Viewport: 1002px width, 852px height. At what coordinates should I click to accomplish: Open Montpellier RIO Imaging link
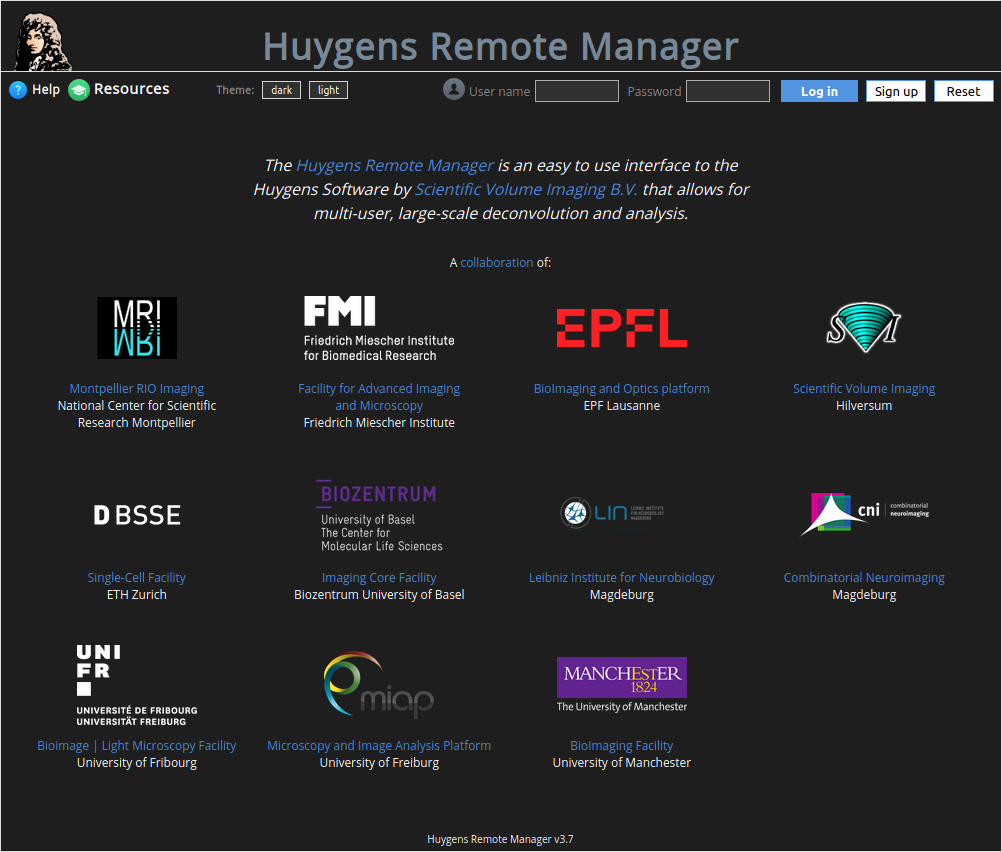137,389
